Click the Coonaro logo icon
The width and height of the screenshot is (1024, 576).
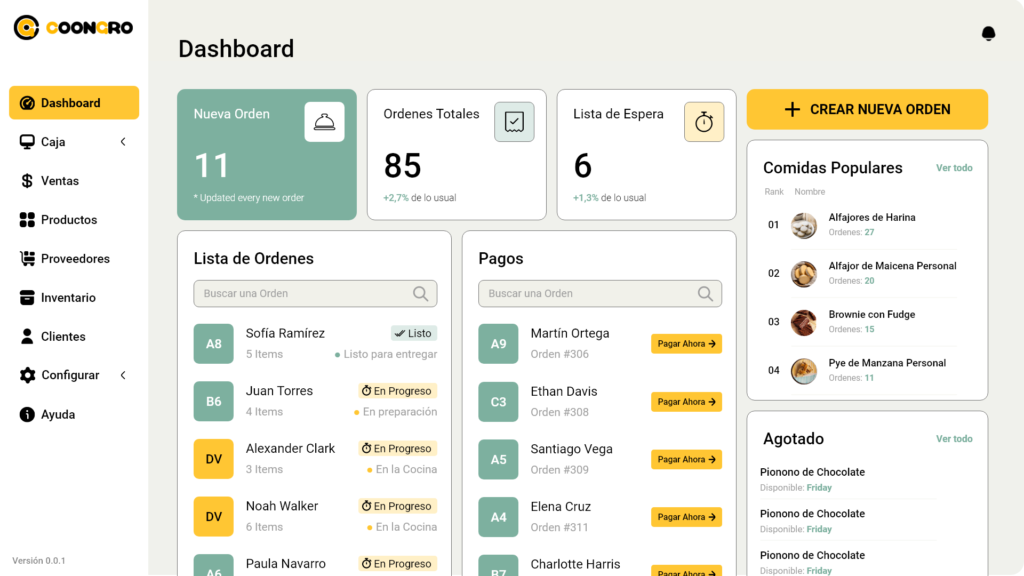tap(26, 28)
